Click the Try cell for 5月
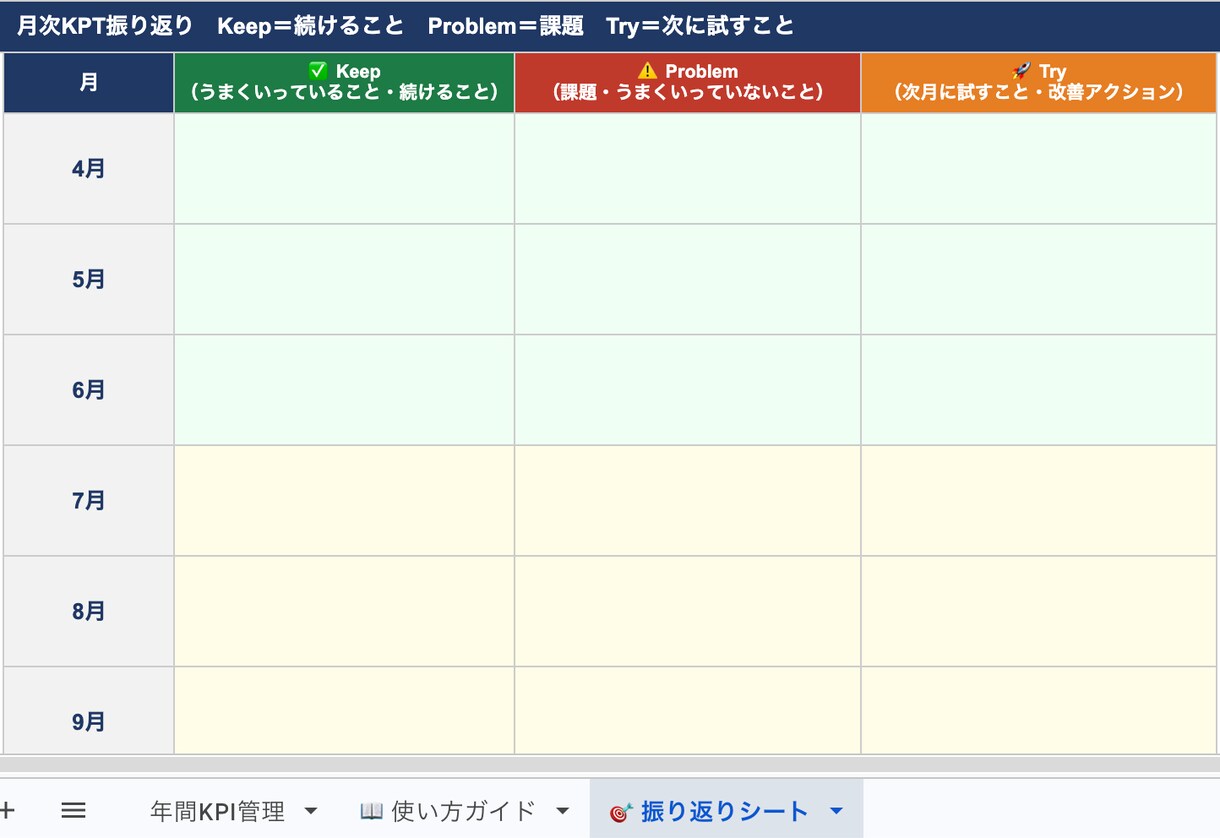This screenshot has height=838, width=1220. (x=1039, y=280)
